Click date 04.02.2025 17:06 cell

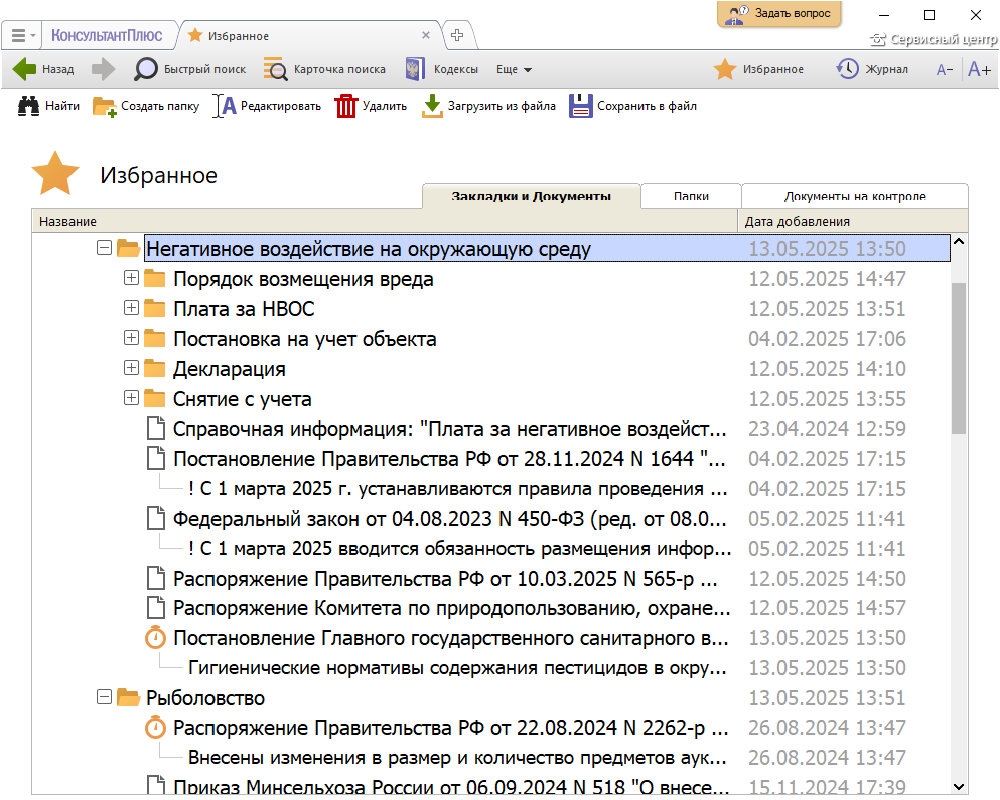click(827, 339)
